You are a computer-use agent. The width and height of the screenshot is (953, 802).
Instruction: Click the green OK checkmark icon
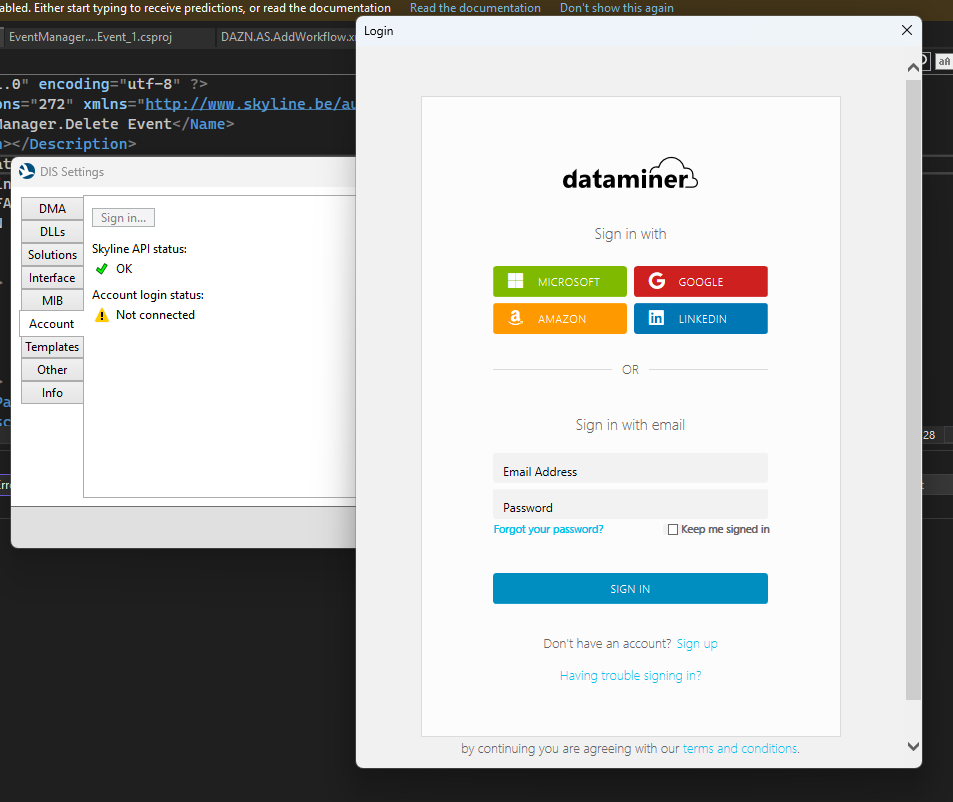(x=101, y=269)
